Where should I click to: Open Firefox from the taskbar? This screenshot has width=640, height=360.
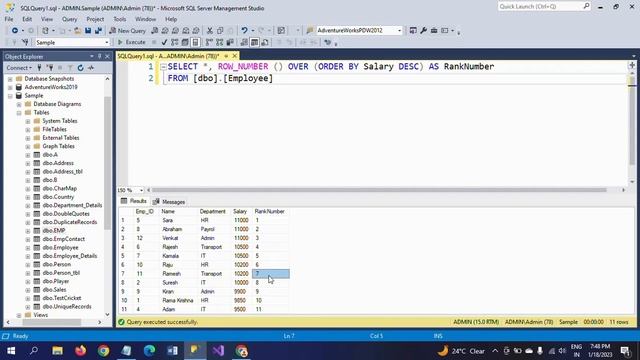click(80, 351)
